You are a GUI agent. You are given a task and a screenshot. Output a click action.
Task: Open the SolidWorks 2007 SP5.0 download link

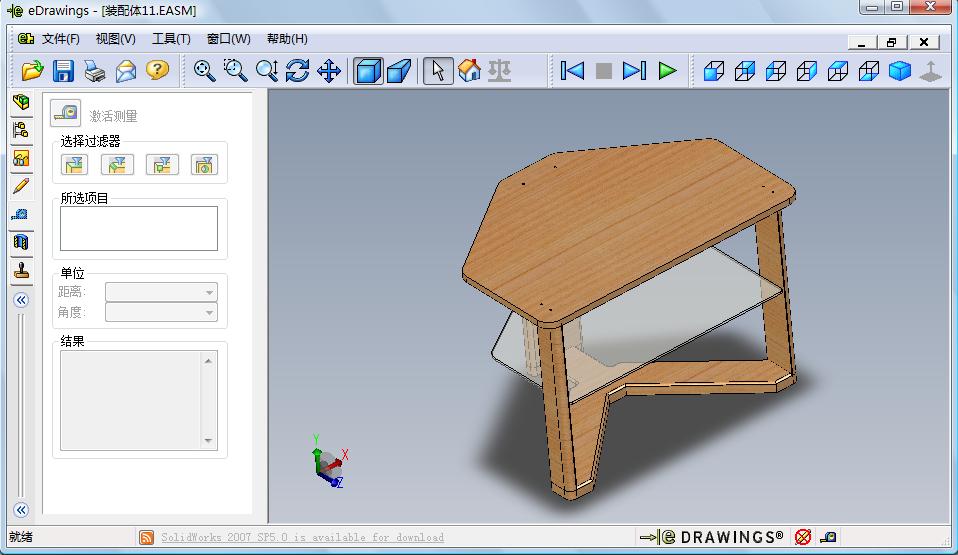(x=302, y=537)
